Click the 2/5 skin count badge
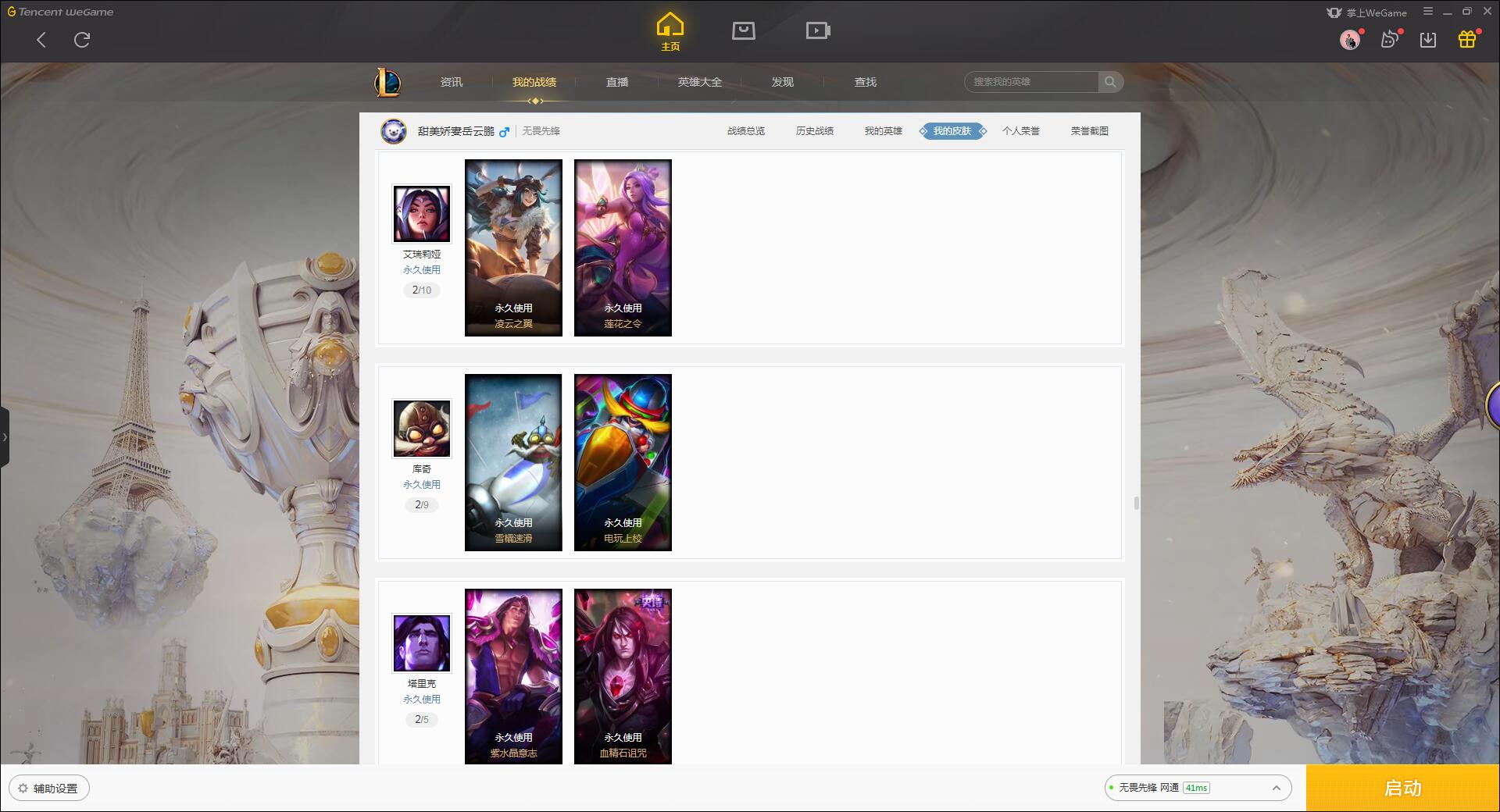This screenshot has width=1500, height=812. pyautogui.click(x=422, y=720)
